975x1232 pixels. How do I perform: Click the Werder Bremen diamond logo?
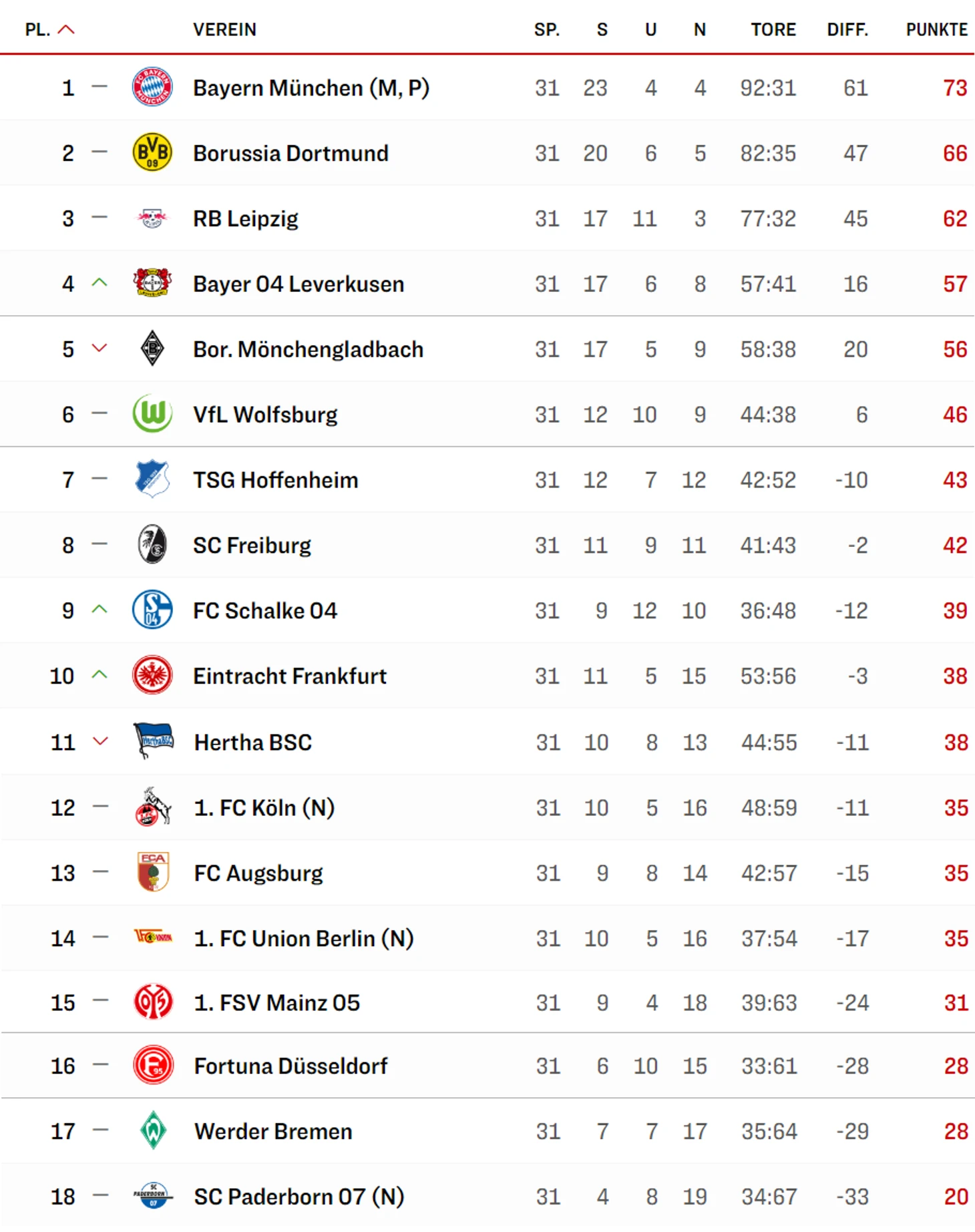(154, 1131)
